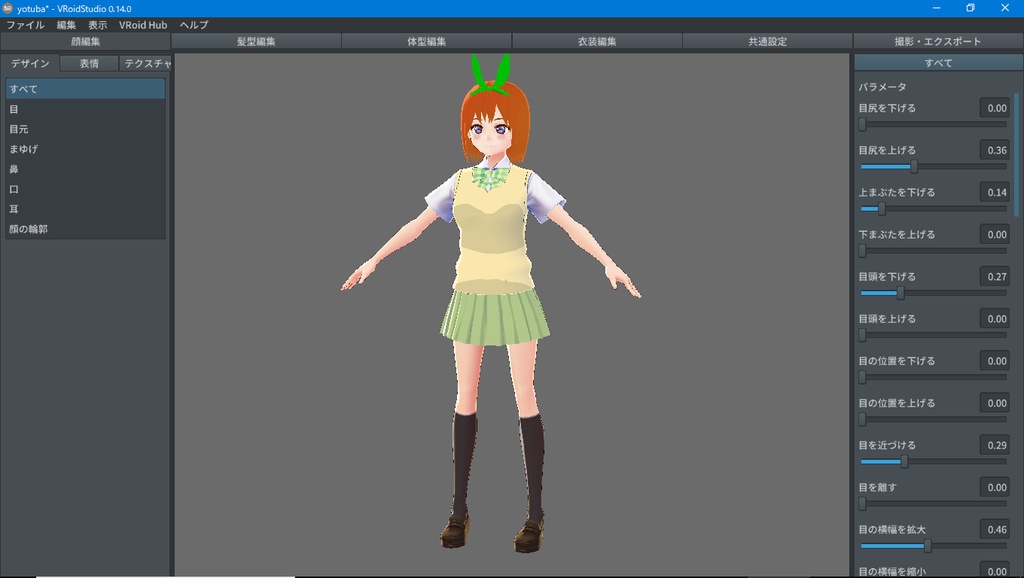Image resolution: width=1024 pixels, height=578 pixels.
Task: Click the 目の位置を下げる value field
Action: 995,361
